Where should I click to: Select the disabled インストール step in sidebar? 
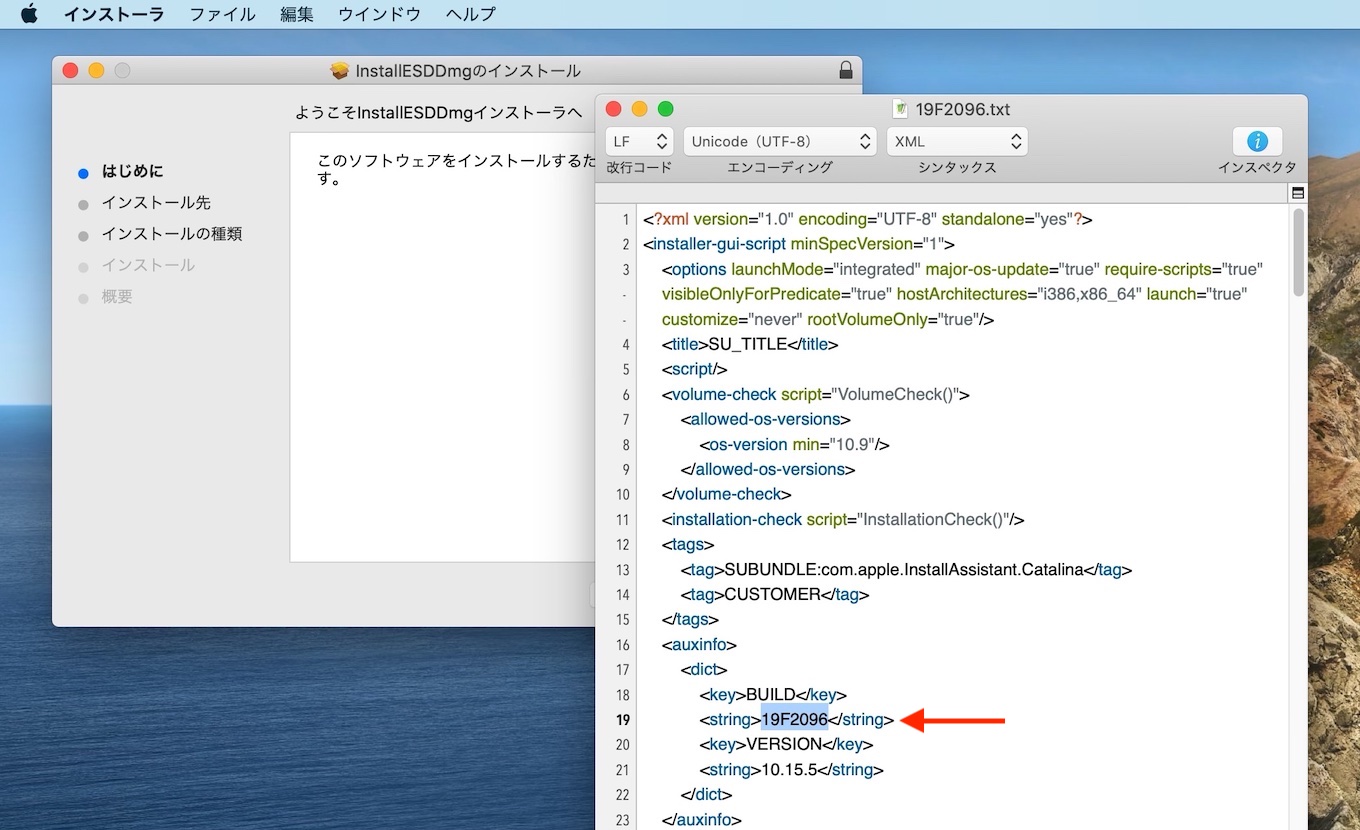[148, 266]
